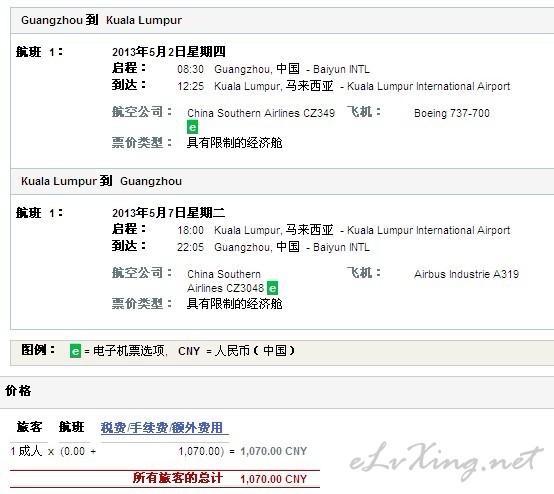Viewport: 554px width, 494px height.
Task: Click the date 2013年5月7日星期二
Action: pos(169,213)
